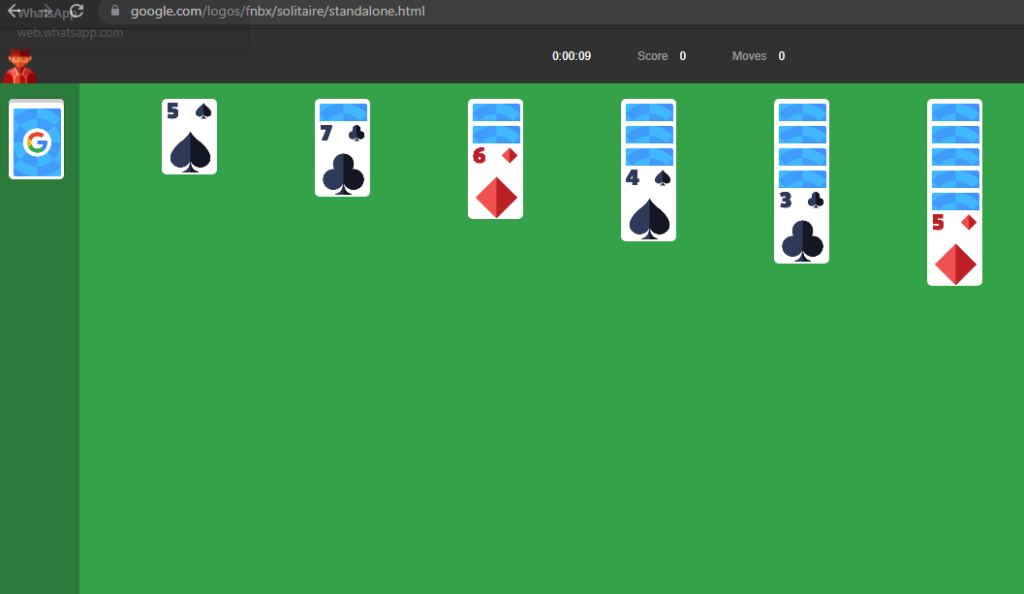This screenshot has width=1024, height=594.
Task: Click the browser back arrow
Action: [14, 10]
